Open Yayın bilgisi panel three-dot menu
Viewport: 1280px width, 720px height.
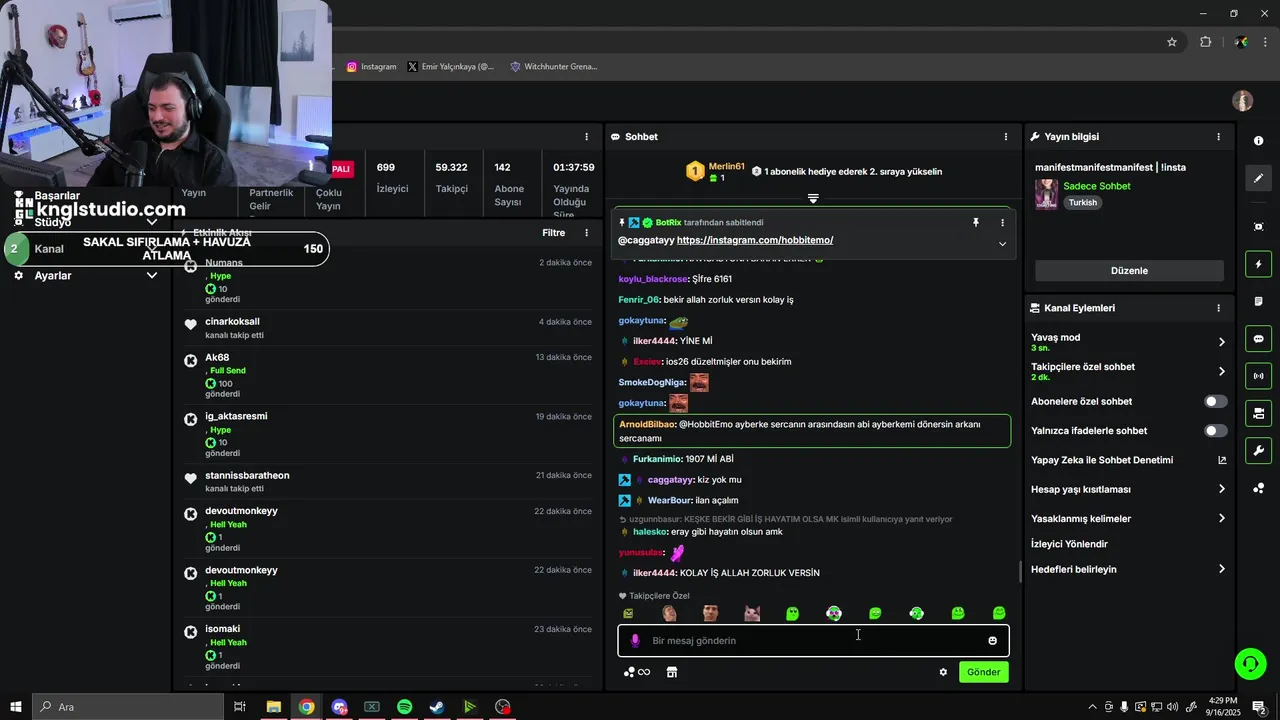click(1218, 136)
